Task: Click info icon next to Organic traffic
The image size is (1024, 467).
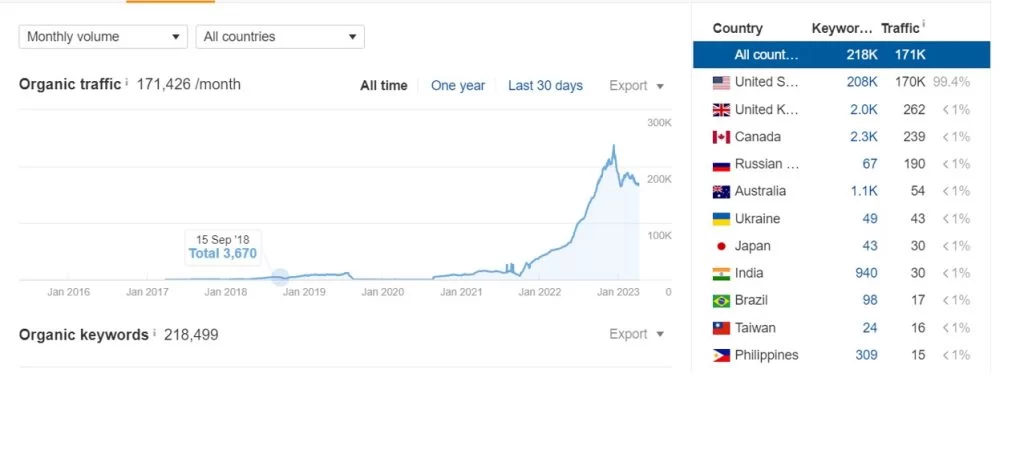Action: 127,82
